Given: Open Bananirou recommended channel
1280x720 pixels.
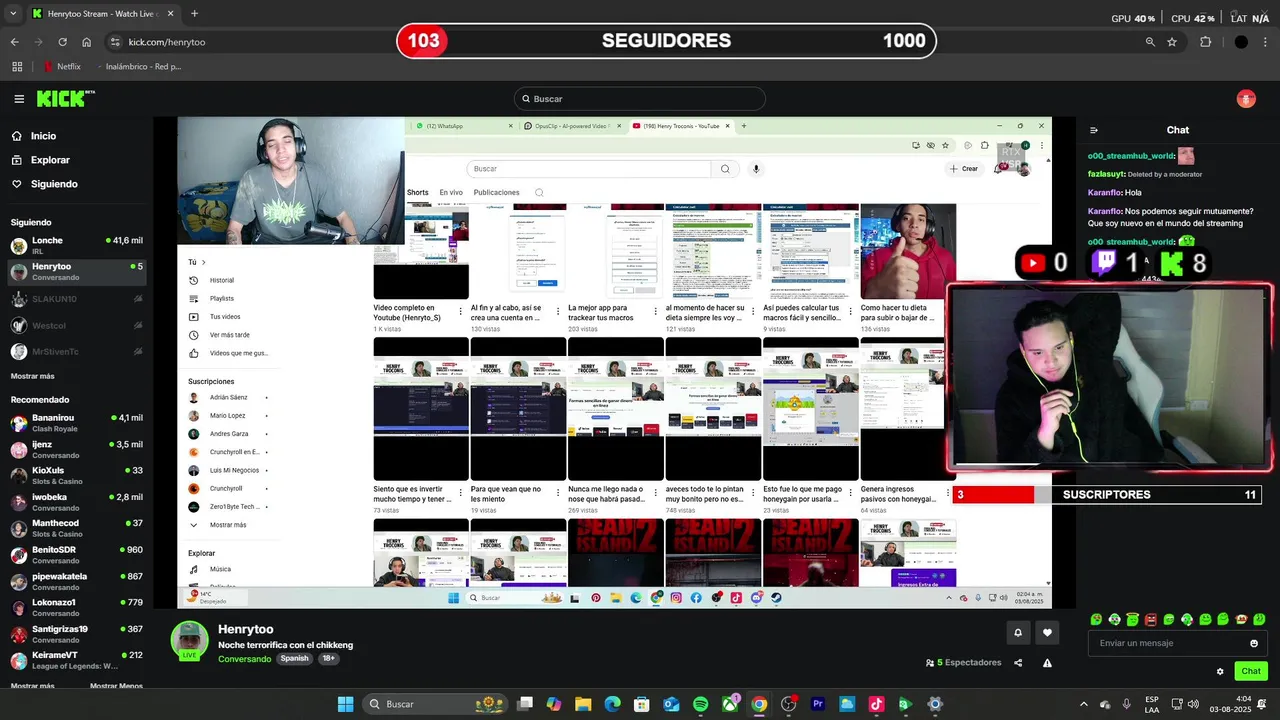Looking at the screenshot, I should coord(76,423).
